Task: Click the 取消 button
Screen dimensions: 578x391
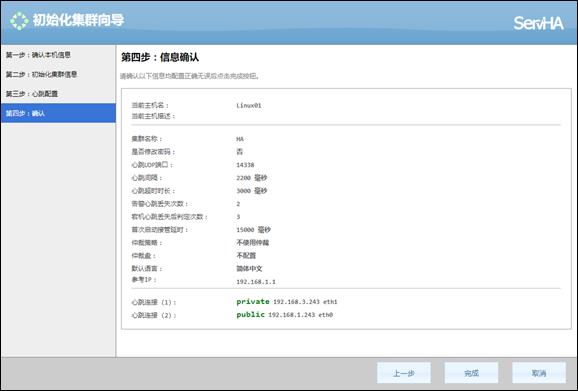Action: pyautogui.click(x=539, y=373)
